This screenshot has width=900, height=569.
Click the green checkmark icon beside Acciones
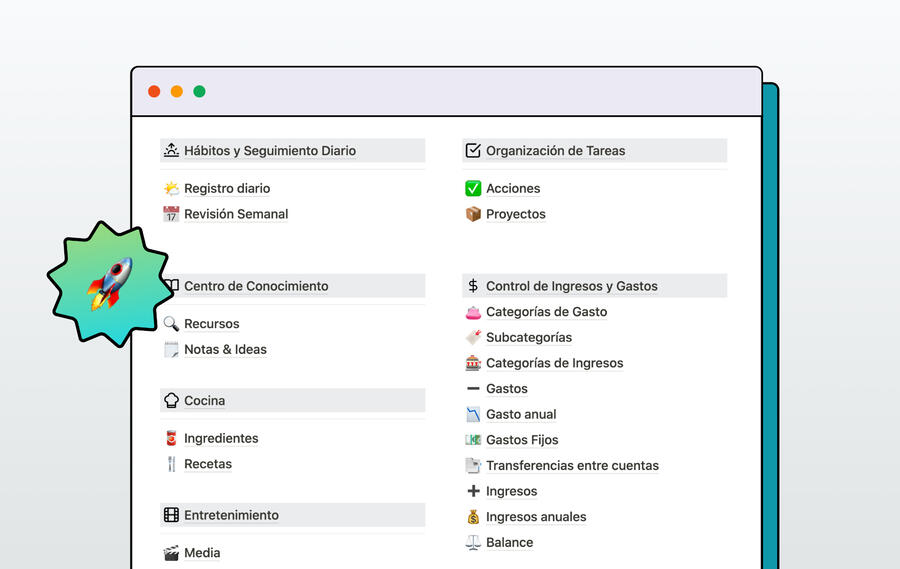[x=473, y=188]
